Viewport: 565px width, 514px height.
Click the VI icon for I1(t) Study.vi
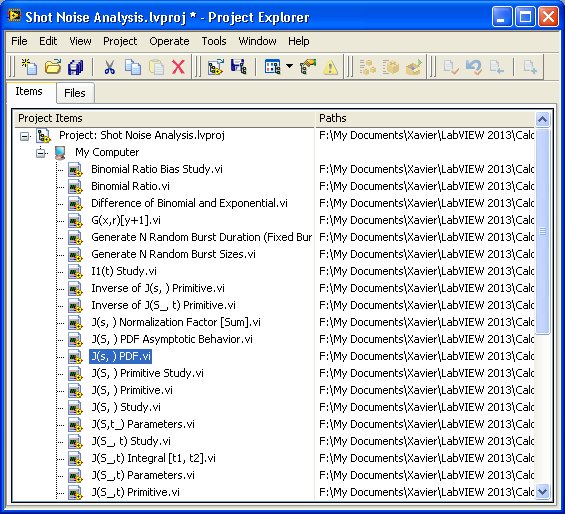coord(75,272)
